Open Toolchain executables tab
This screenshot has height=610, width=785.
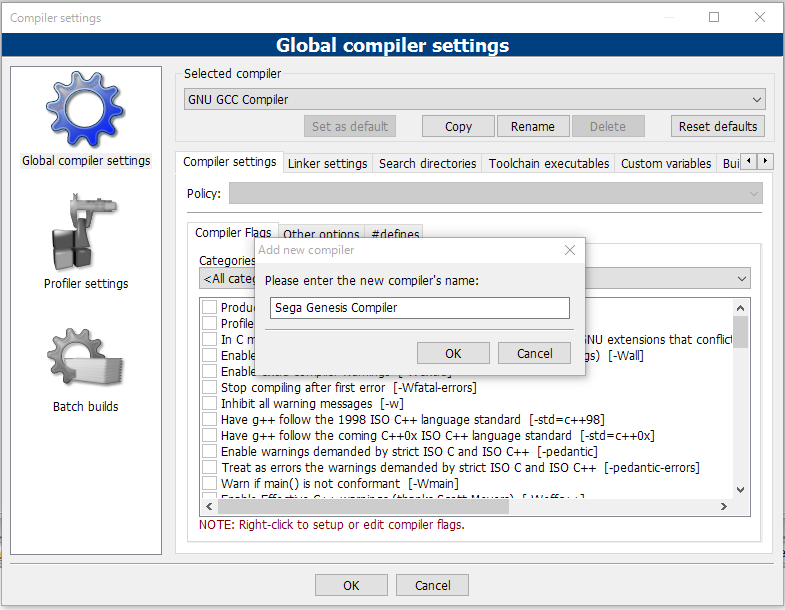(549, 164)
